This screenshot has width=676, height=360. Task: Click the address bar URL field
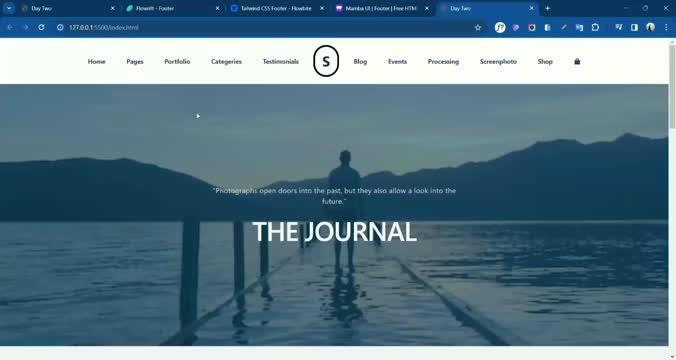pyautogui.click(x=267, y=28)
